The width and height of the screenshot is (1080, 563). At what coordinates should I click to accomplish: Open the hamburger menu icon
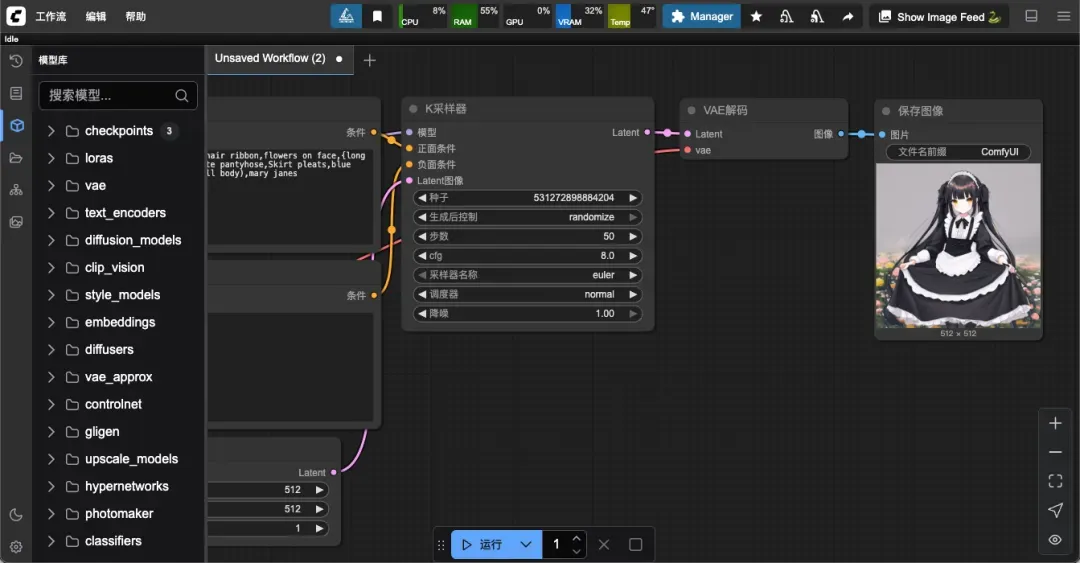[x=1063, y=16]
